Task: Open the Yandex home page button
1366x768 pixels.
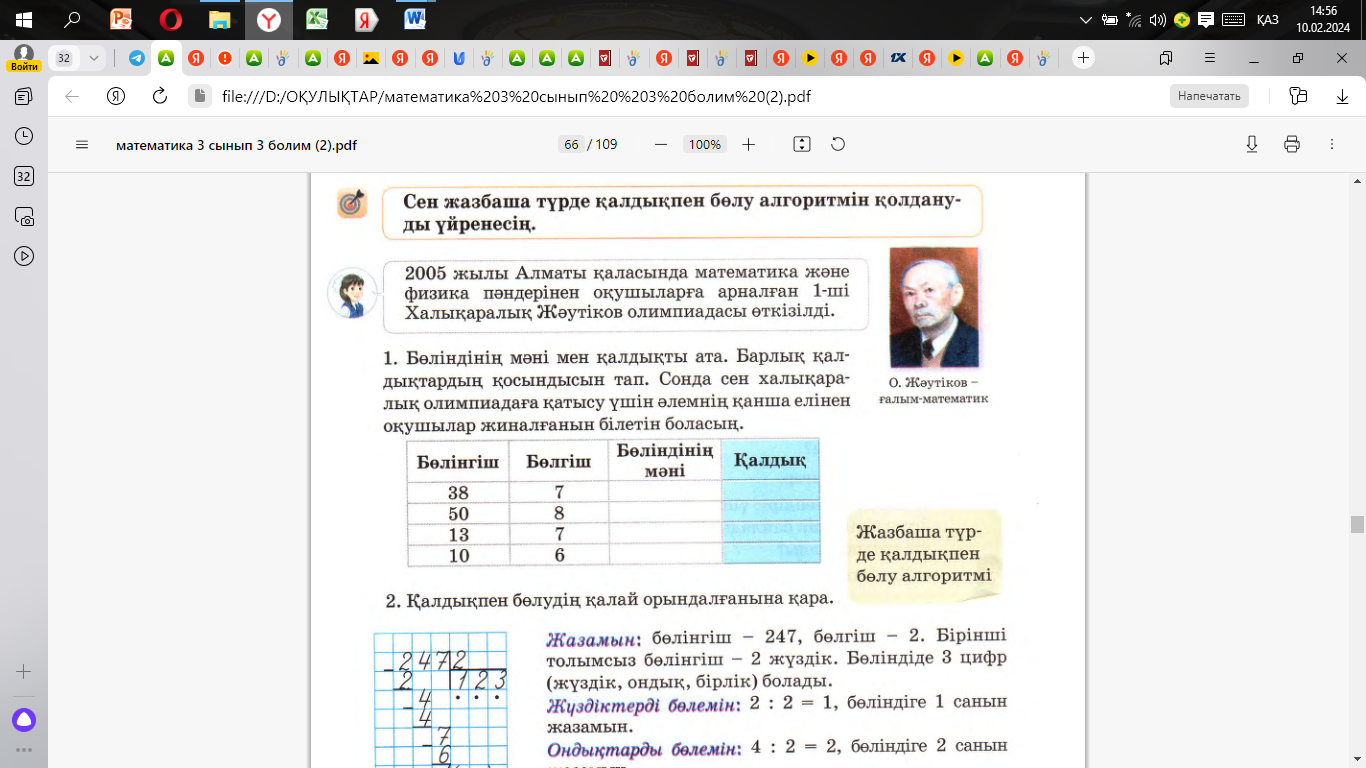Action: tap(116, 96)
